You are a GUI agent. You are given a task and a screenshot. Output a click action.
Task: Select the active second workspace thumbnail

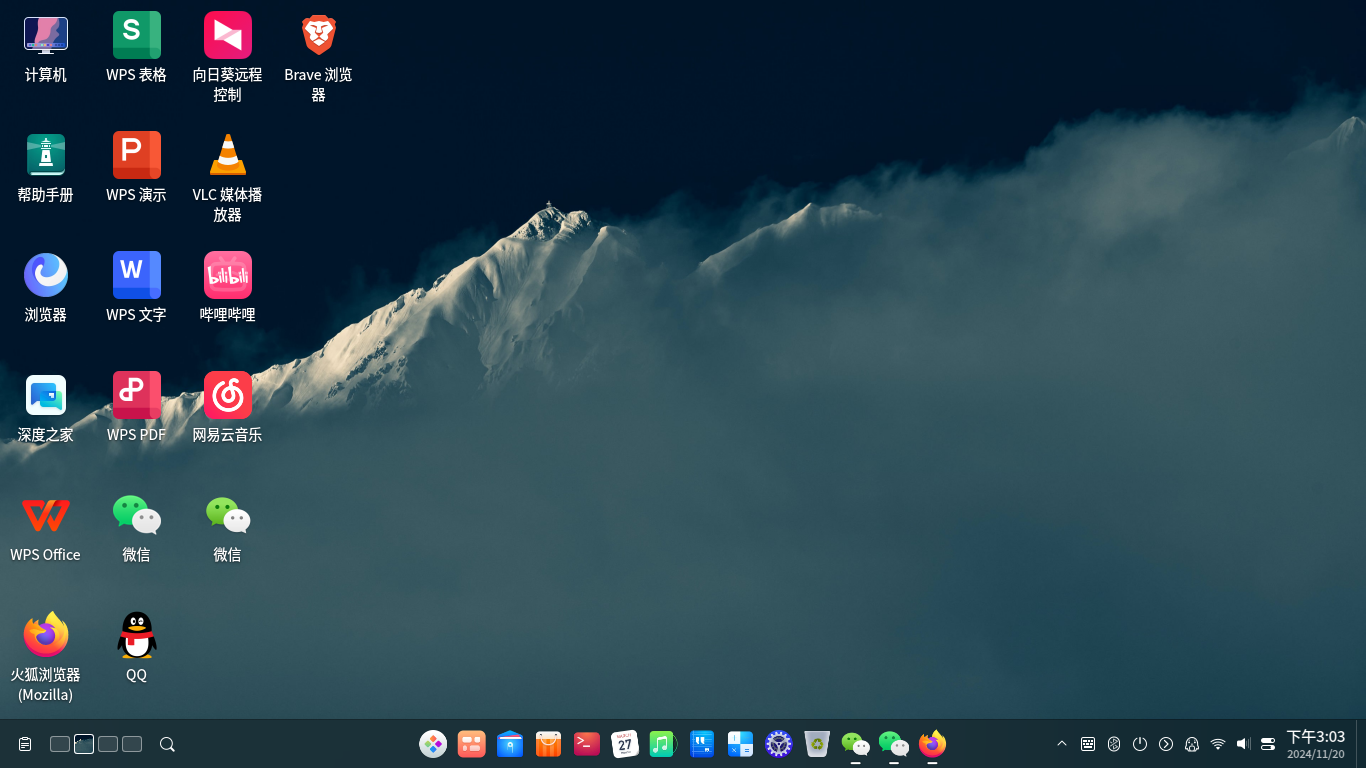84,744
